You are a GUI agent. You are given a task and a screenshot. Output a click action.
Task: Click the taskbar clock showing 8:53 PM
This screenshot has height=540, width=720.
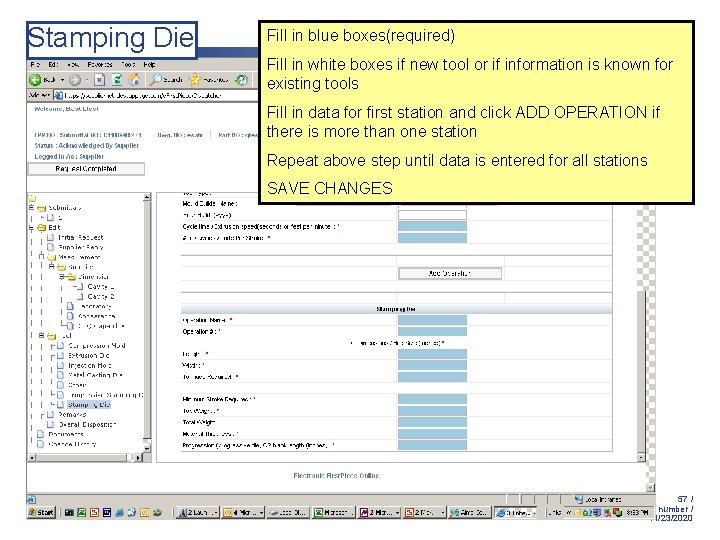637,512
